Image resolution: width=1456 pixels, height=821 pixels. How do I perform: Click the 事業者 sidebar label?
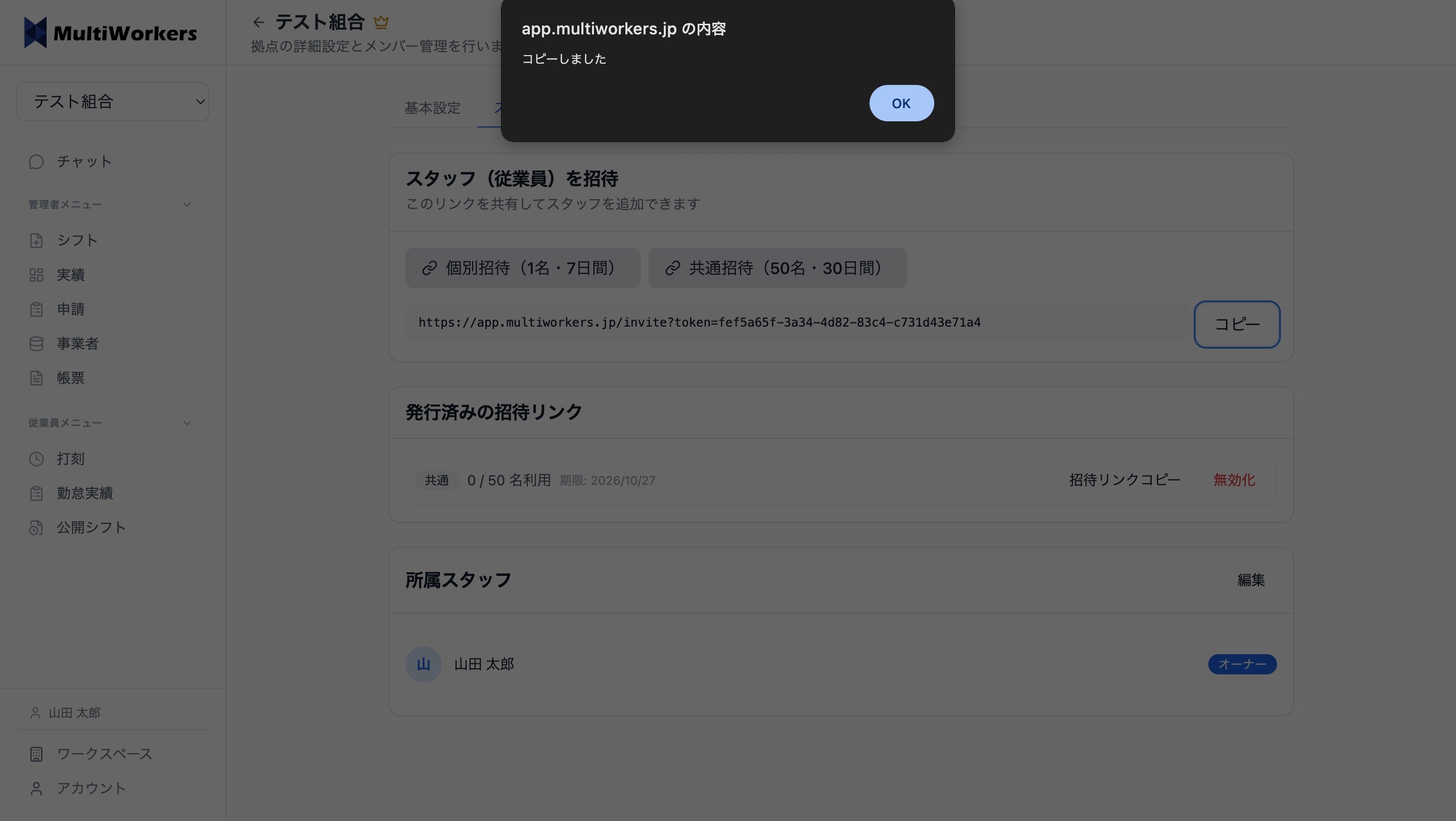pos(77,344)
